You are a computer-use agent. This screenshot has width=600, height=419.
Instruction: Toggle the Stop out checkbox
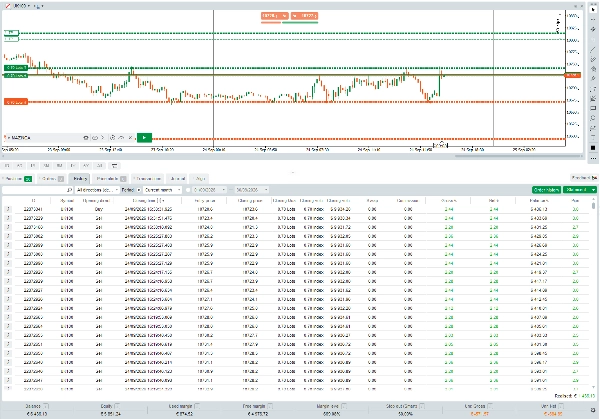[x=422, y=406]
